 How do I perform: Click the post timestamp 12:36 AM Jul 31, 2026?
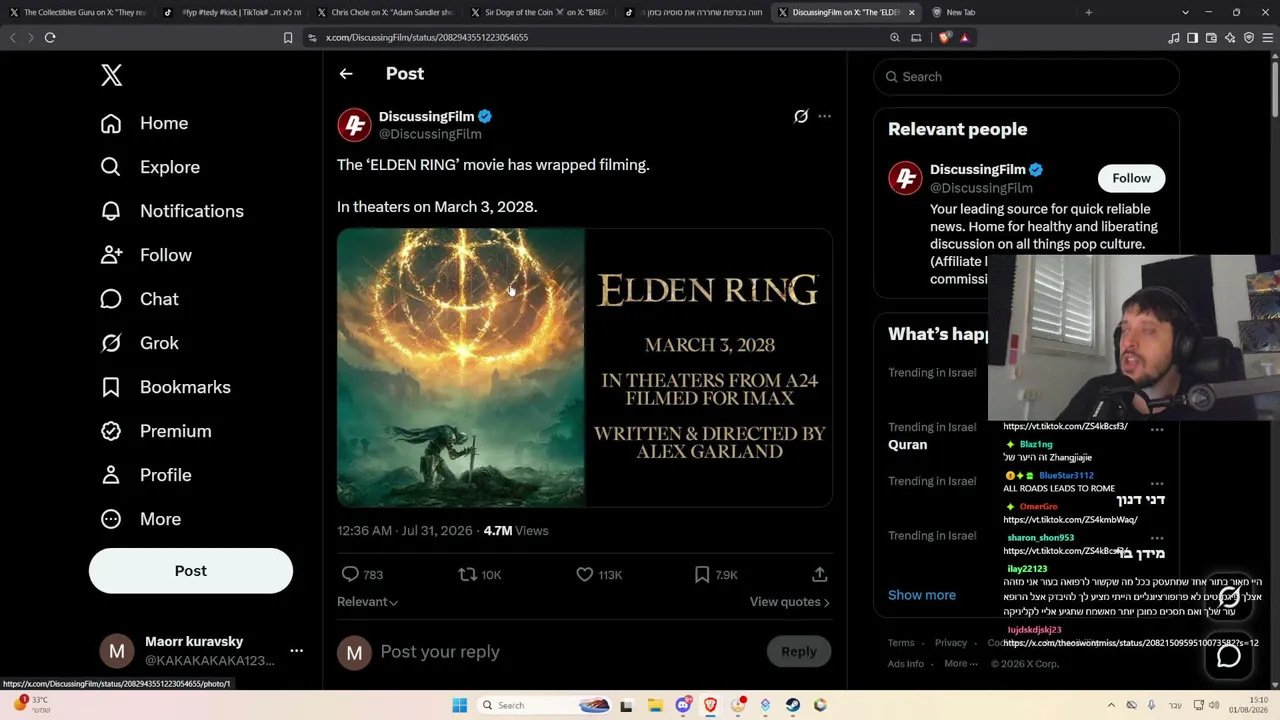point(404,531)
